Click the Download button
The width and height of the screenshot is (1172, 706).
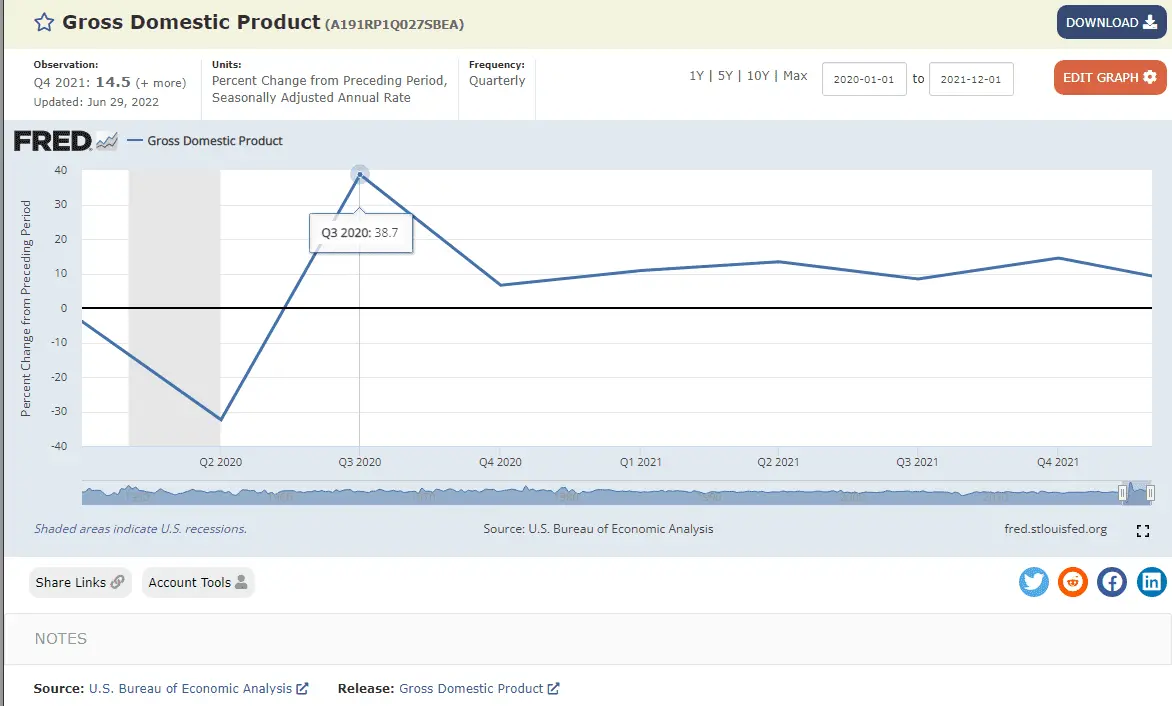tap(1111, 22)
